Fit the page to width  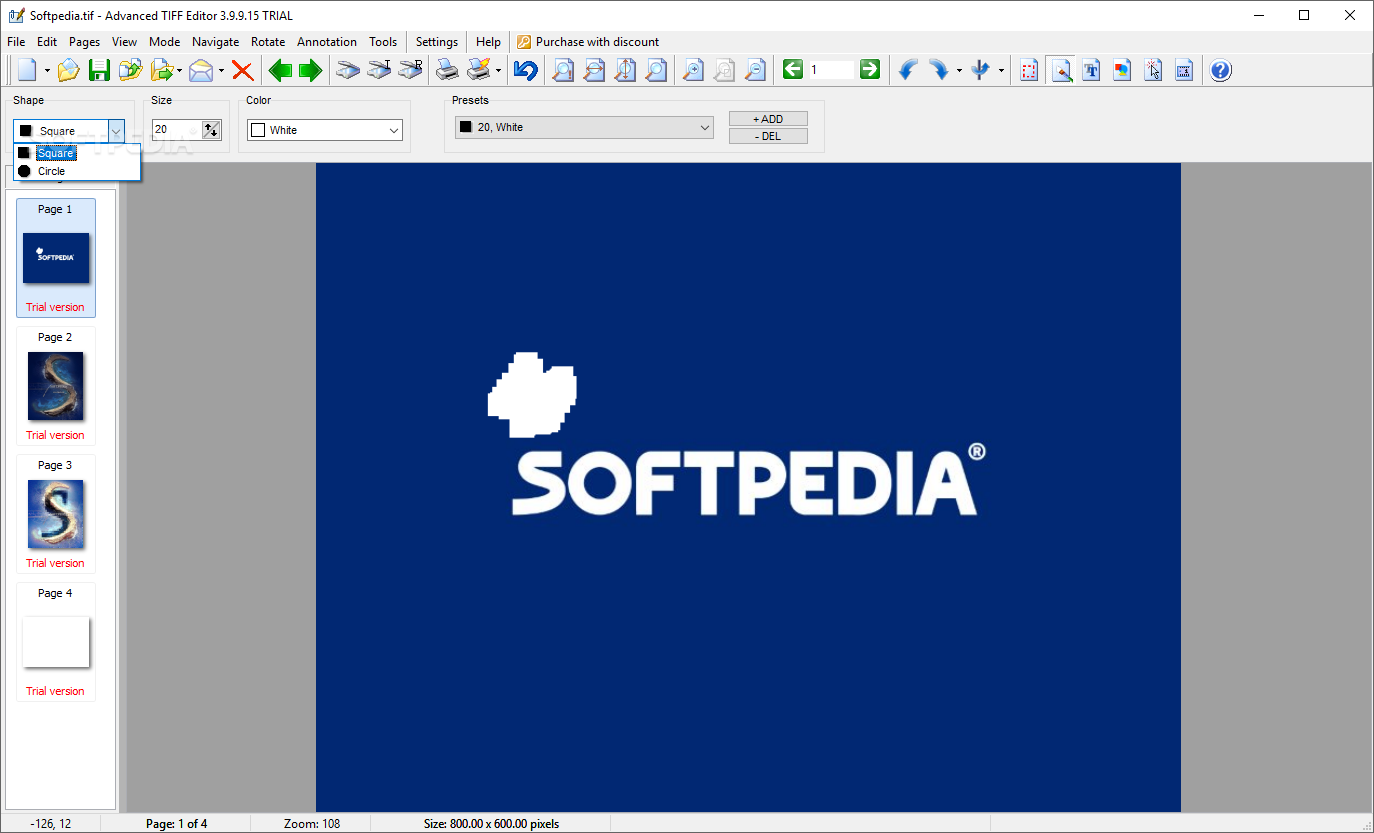click(595, 70)
